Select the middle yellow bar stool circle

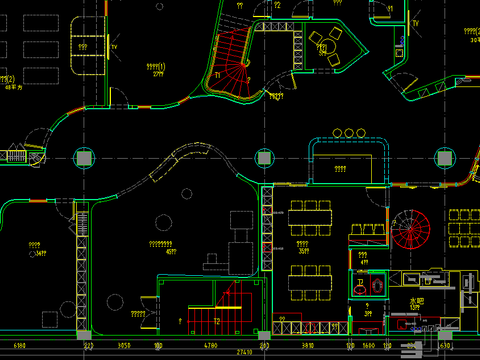(x=349, y=133)
